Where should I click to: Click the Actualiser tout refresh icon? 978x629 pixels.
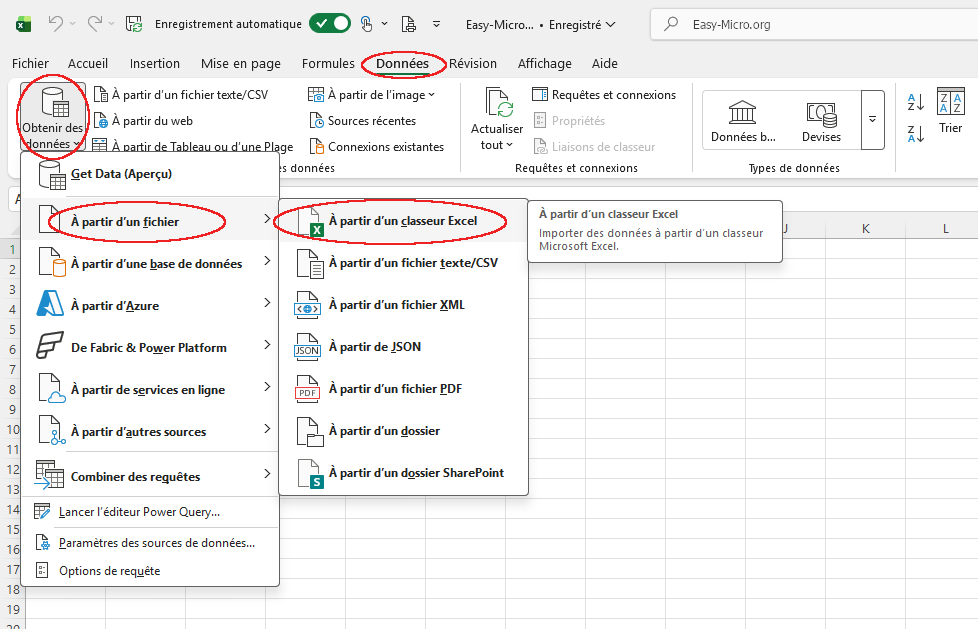[x=497, y=104]
